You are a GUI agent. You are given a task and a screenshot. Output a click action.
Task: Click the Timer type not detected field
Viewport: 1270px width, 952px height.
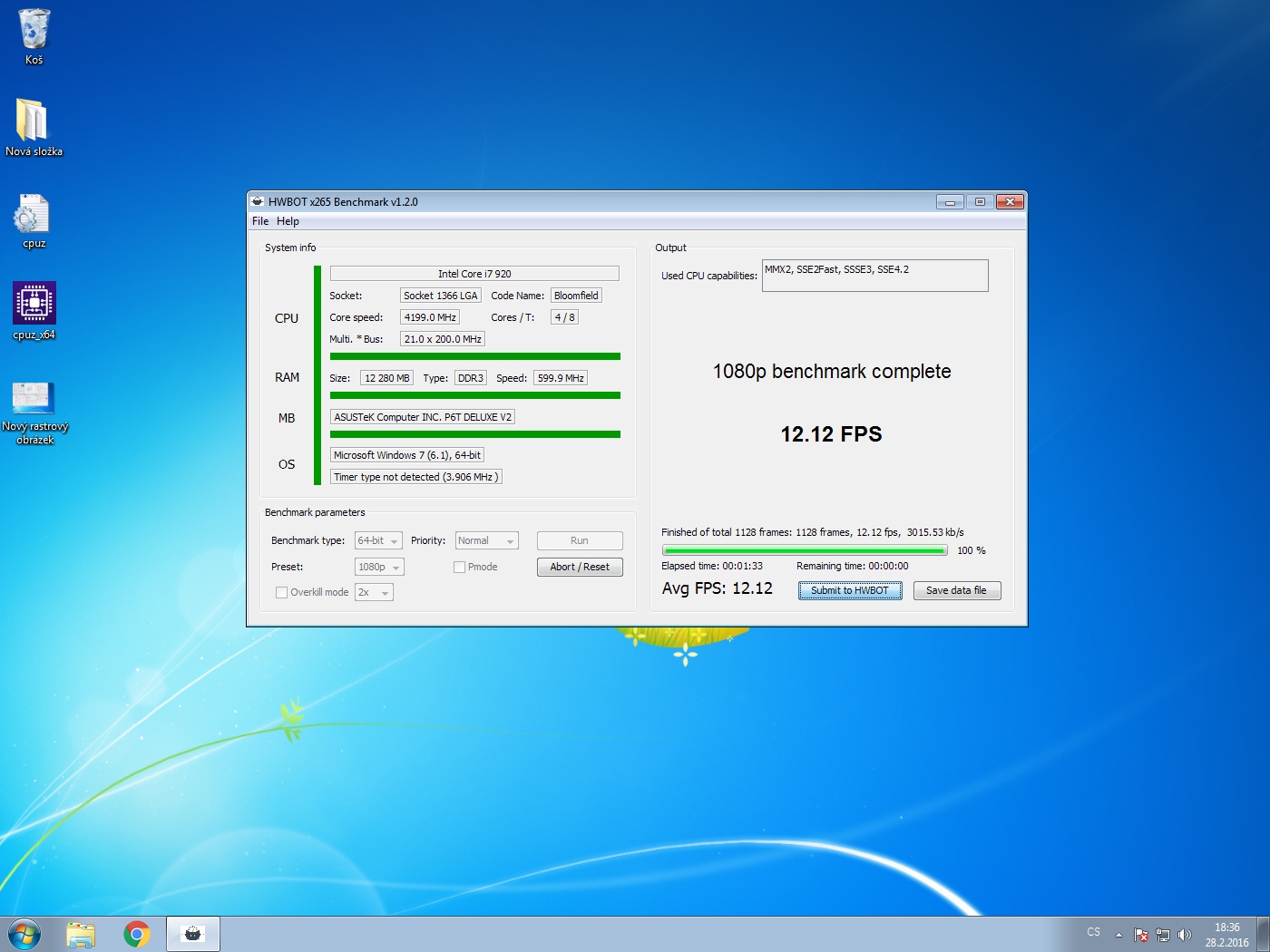pos(415,477)
